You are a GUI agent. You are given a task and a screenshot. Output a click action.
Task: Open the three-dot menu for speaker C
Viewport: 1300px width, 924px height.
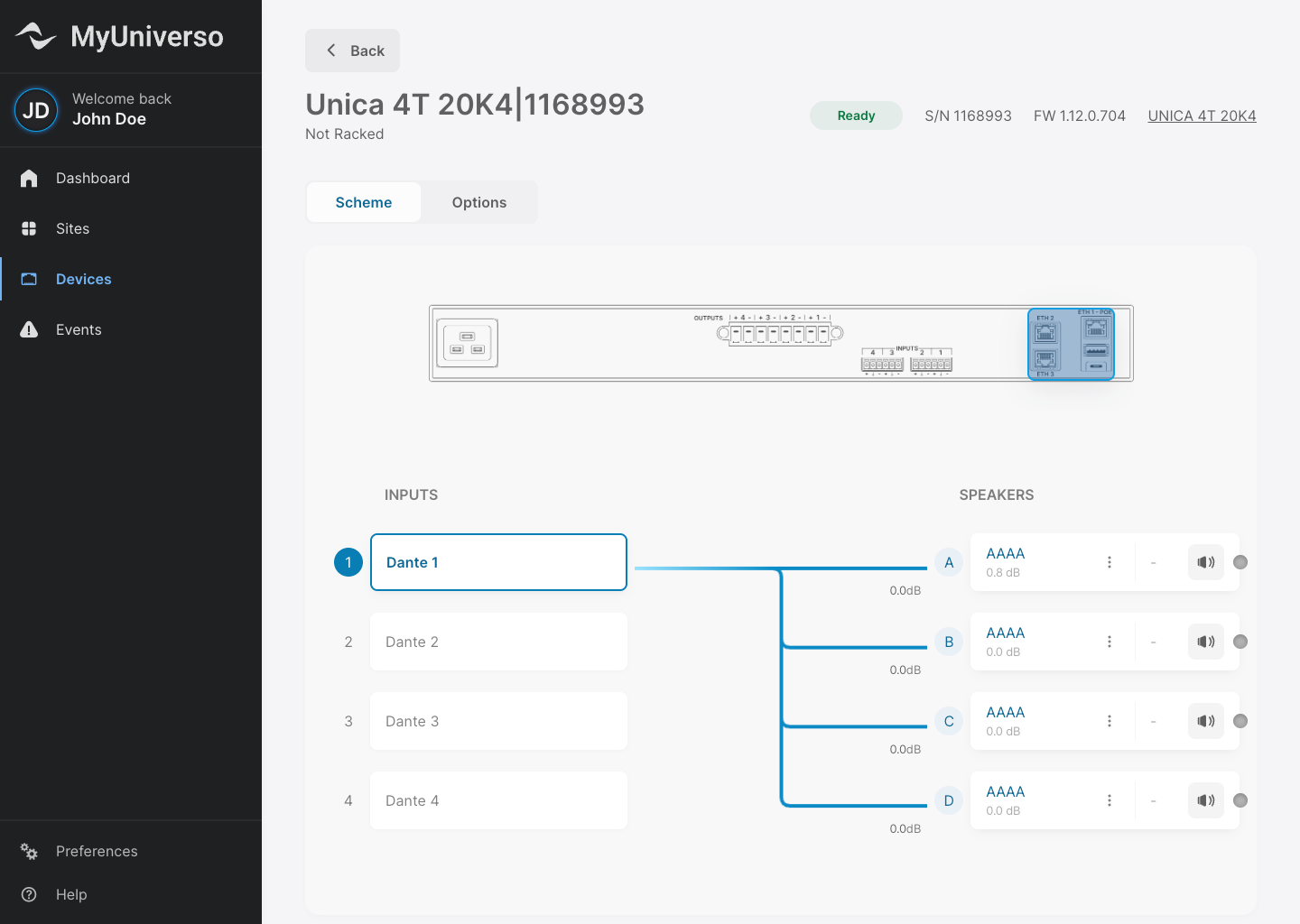1110,721
